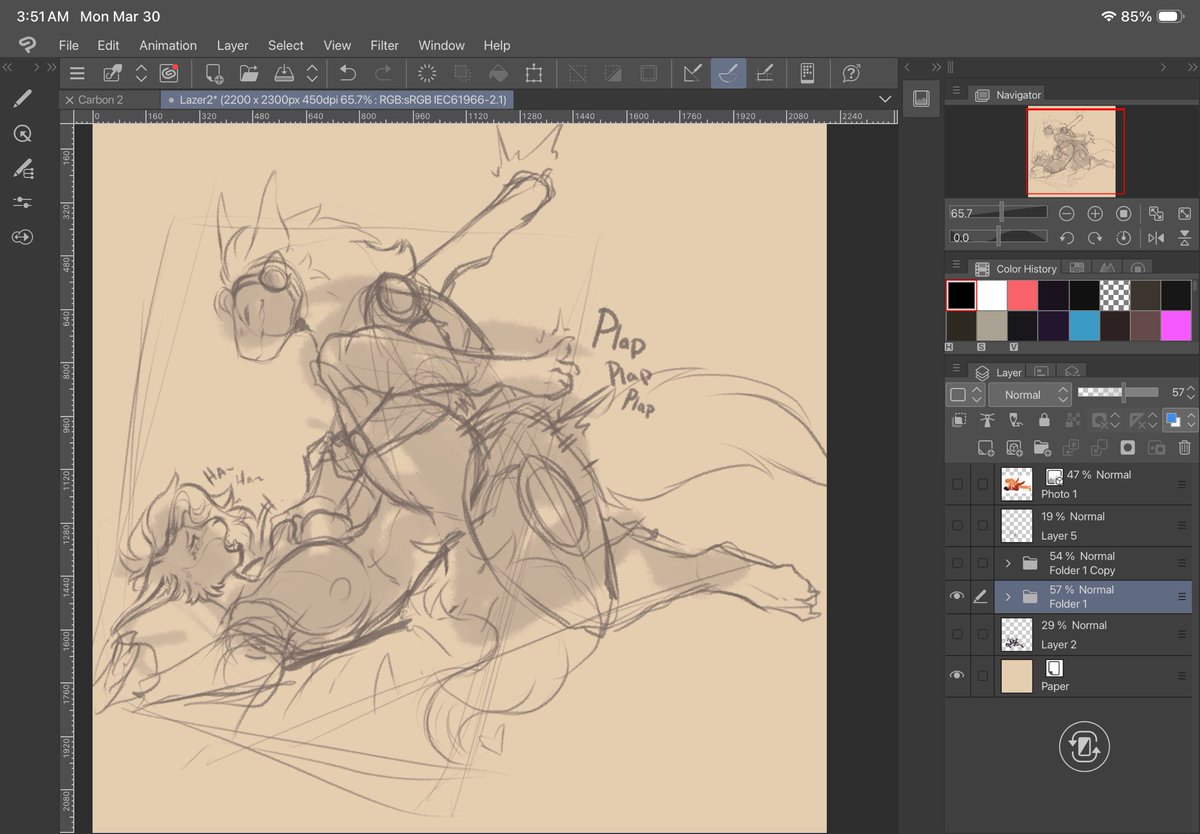Open the Animation menu
Screen dimensions: 1200x834
tap(168, 45)
